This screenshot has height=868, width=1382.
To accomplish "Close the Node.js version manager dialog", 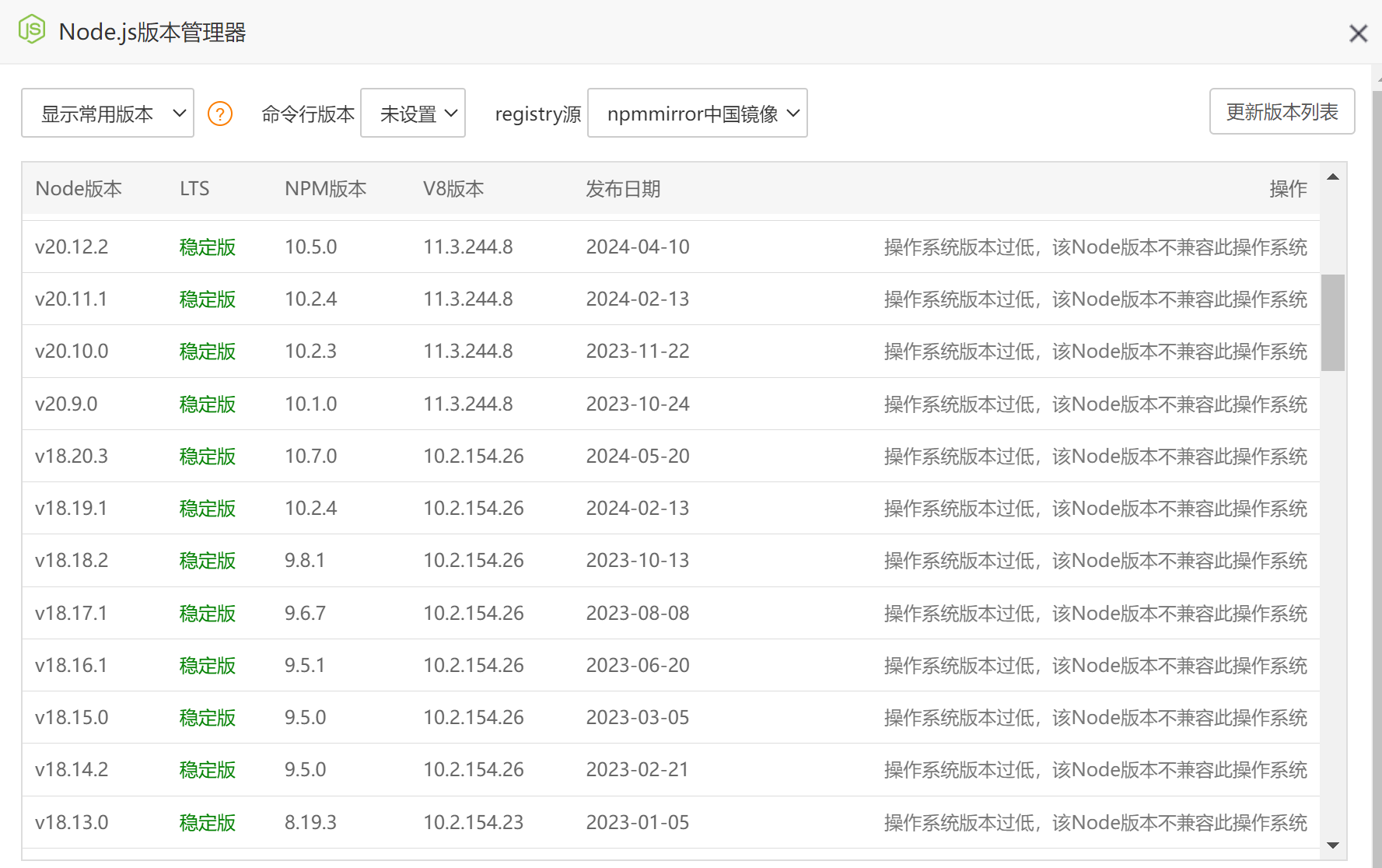I will (1358, 33).
